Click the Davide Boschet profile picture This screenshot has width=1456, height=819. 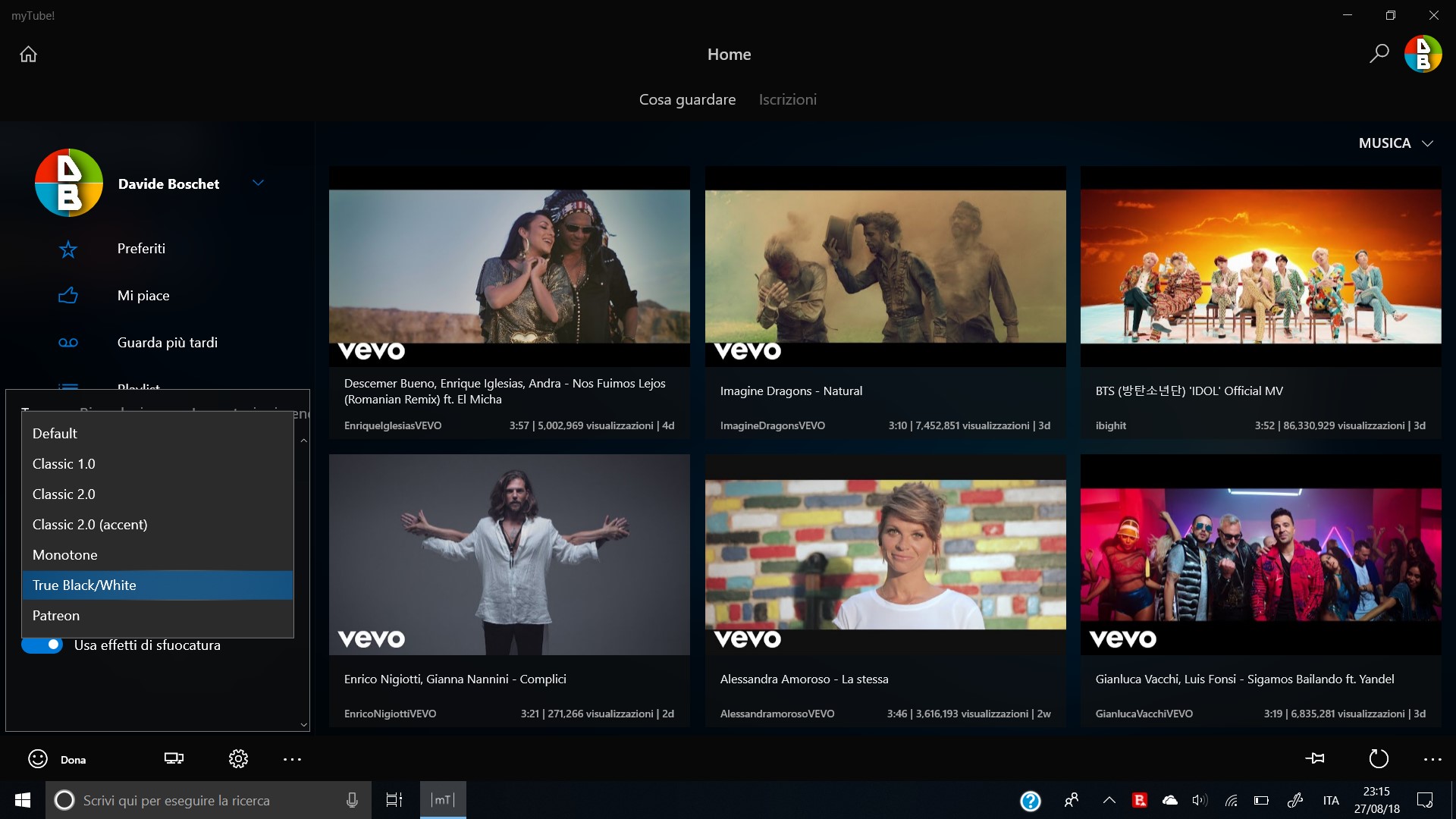(69, 183)
